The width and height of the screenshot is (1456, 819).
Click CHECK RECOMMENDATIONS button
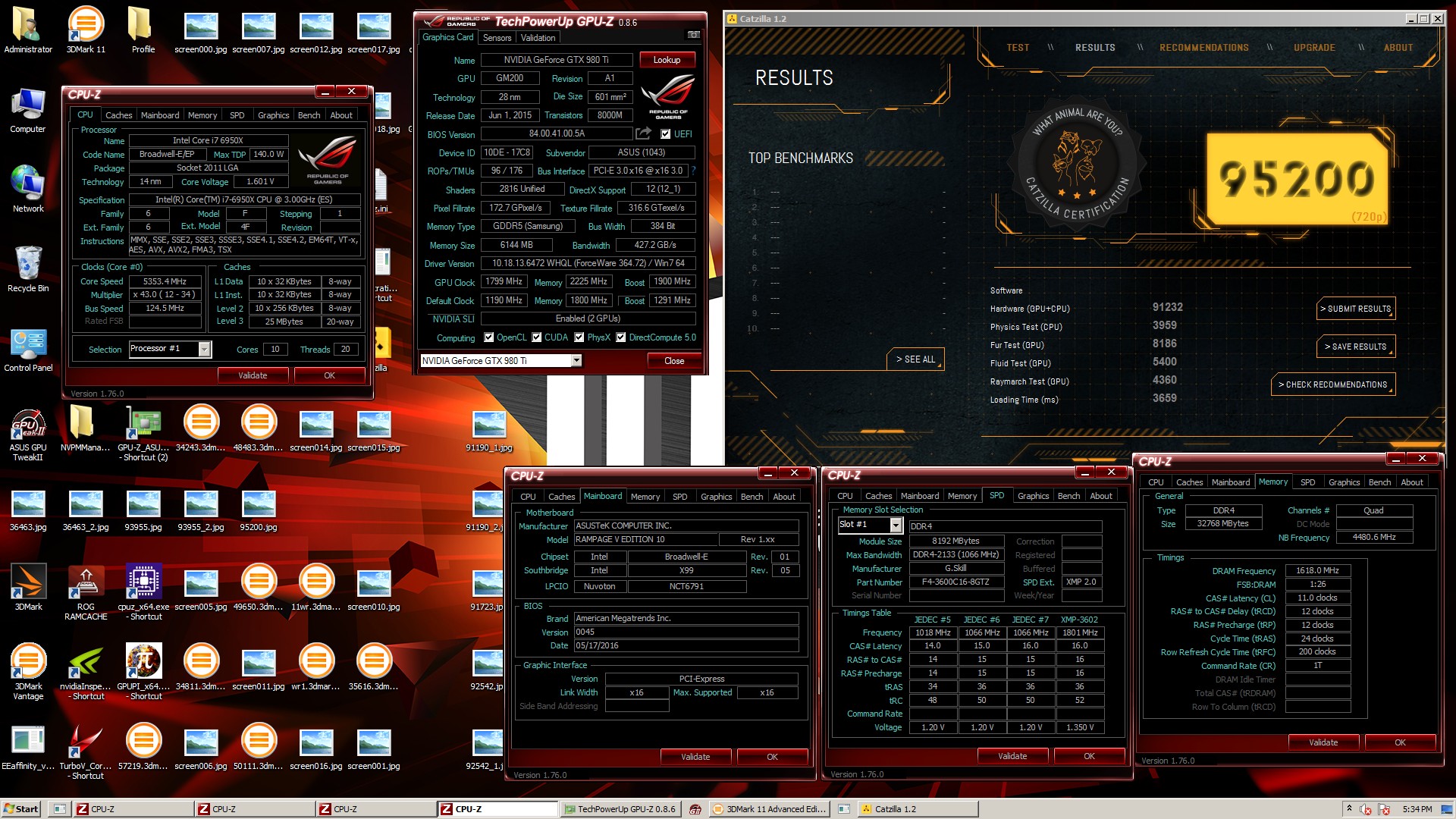click(1333, 384)
